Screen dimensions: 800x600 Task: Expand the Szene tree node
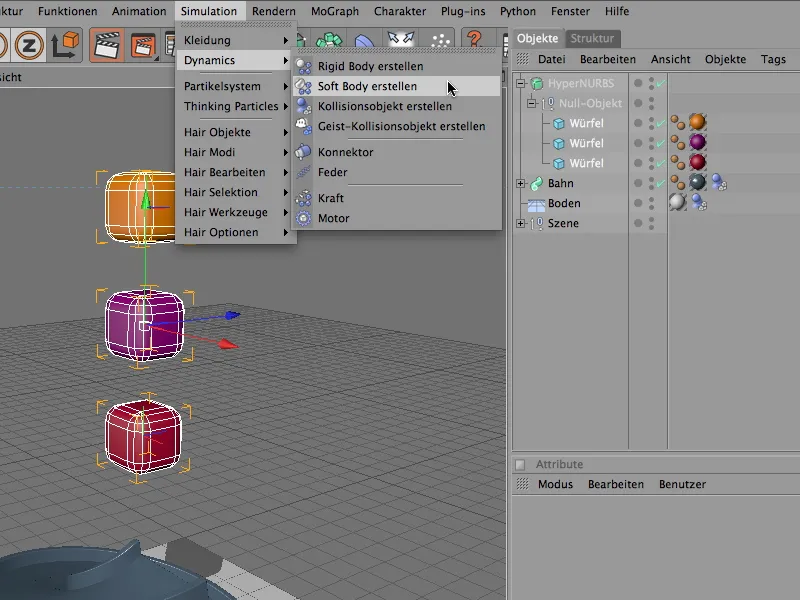click(520, 223)
